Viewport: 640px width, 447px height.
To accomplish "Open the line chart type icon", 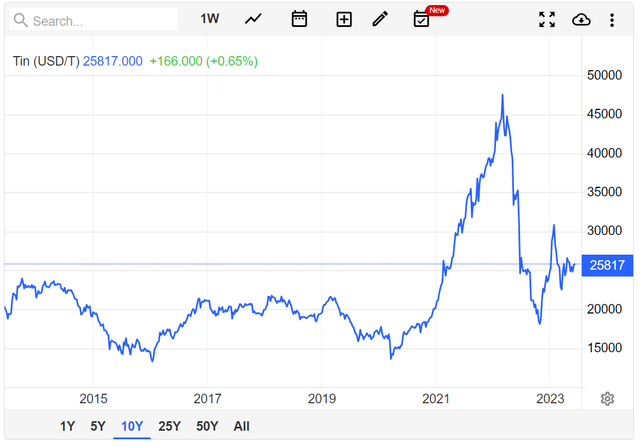I will 253,19.
